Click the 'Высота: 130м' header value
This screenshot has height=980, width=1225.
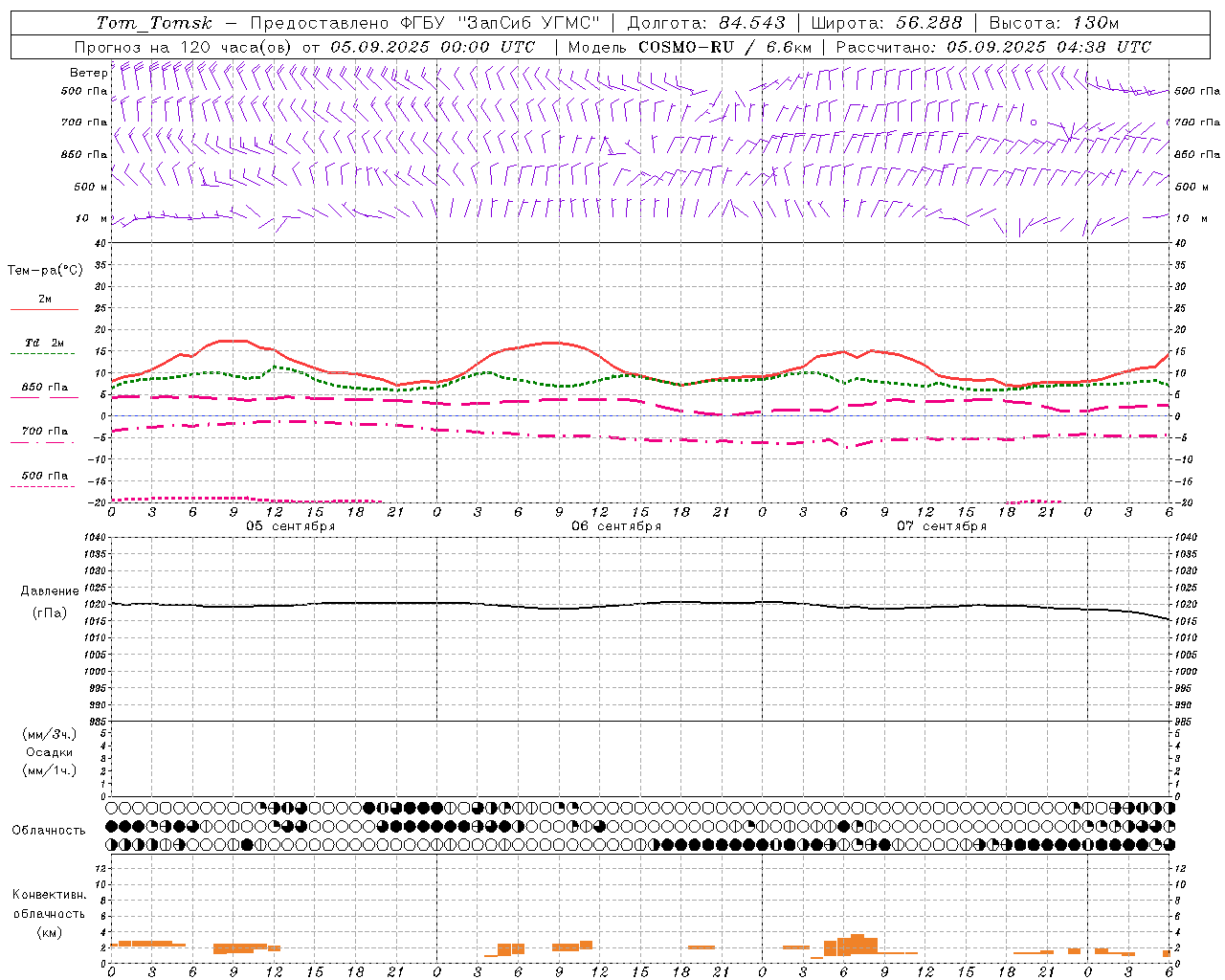point(1054,23)
